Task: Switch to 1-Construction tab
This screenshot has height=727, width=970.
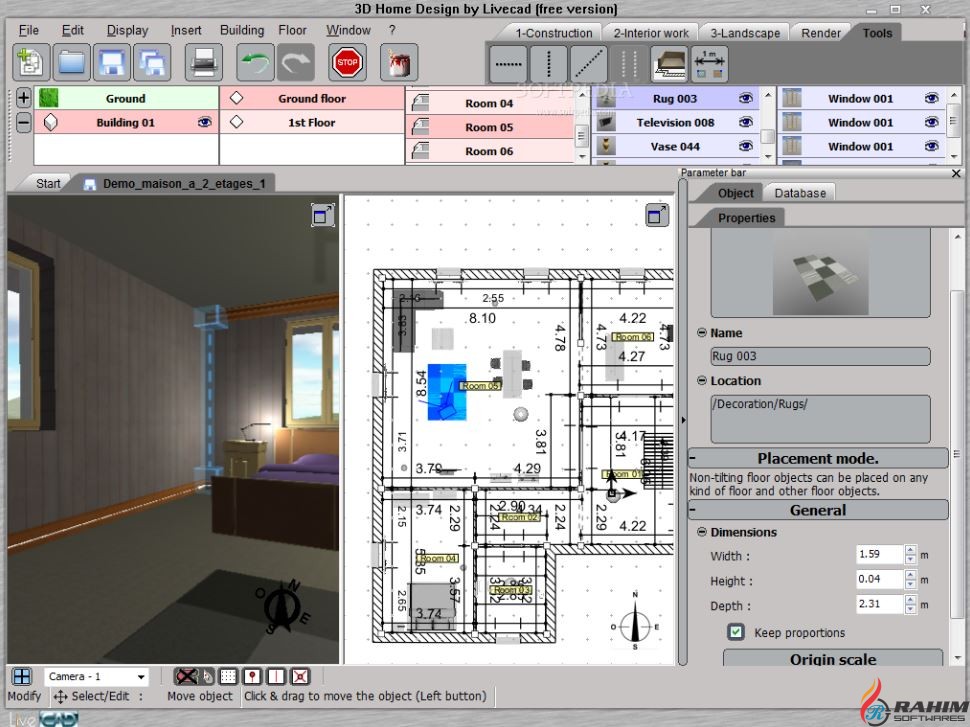Action: (554, 33)
